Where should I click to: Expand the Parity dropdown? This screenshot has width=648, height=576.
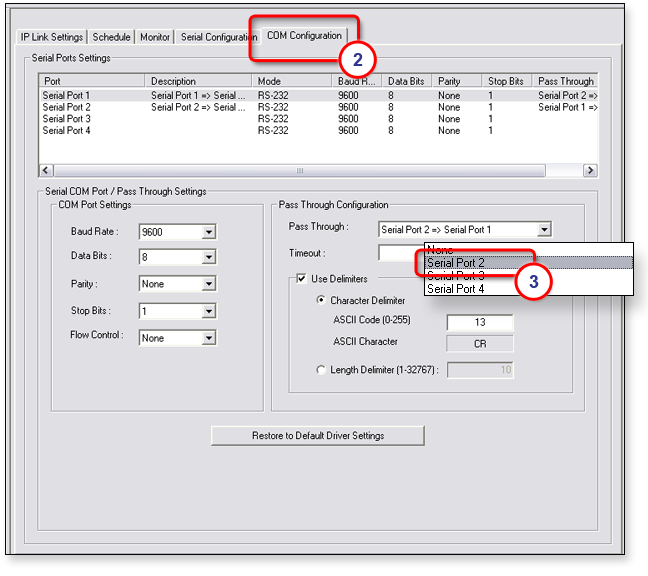[209, 284]
